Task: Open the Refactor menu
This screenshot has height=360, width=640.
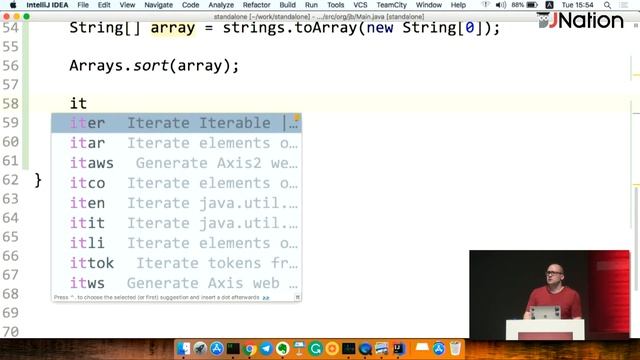Action: coord(256,5)
